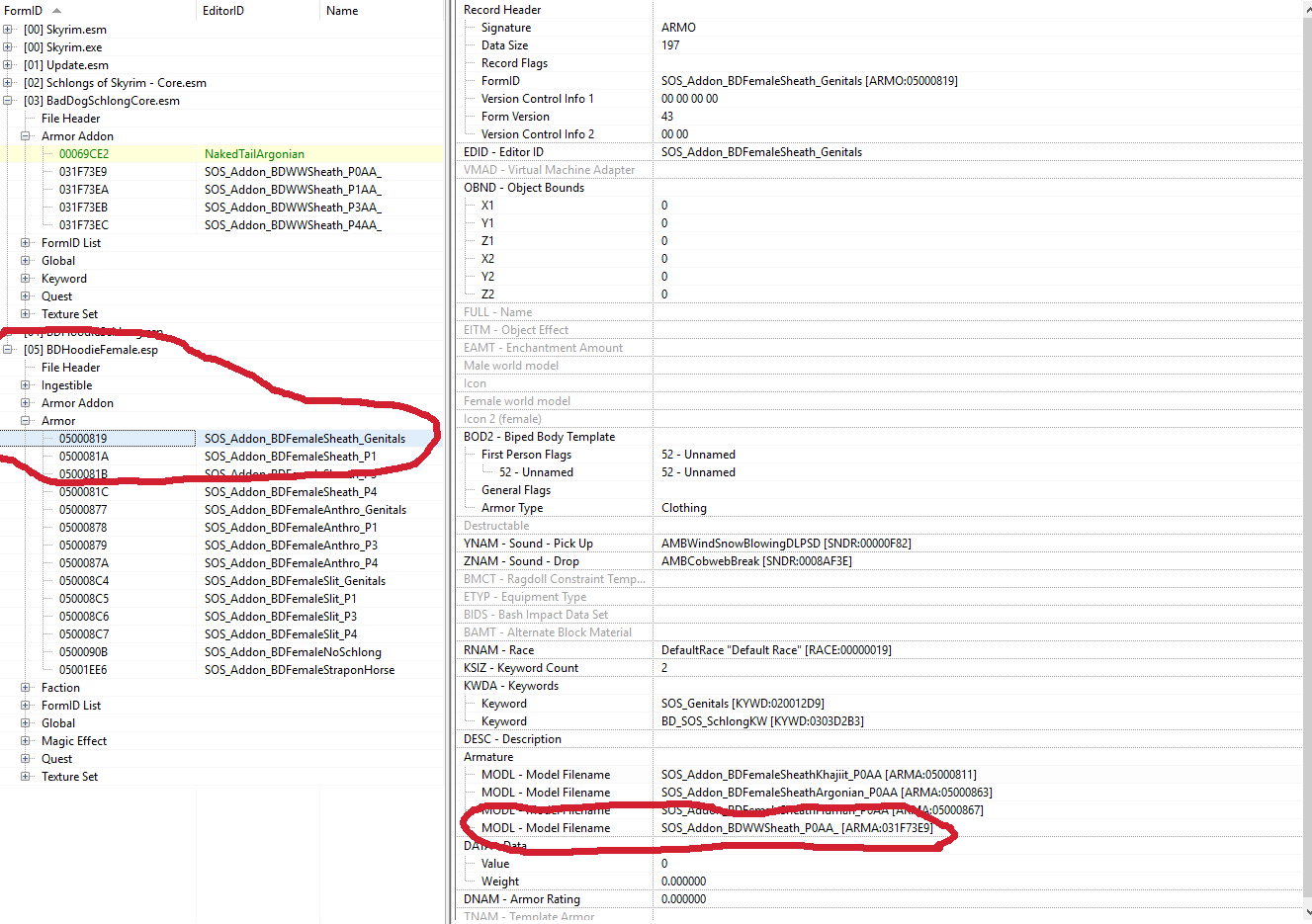Viewport: 1312px width, 924px height.
Task: Click the DefaultRace value in RNAM row
Action: (776, 650)
